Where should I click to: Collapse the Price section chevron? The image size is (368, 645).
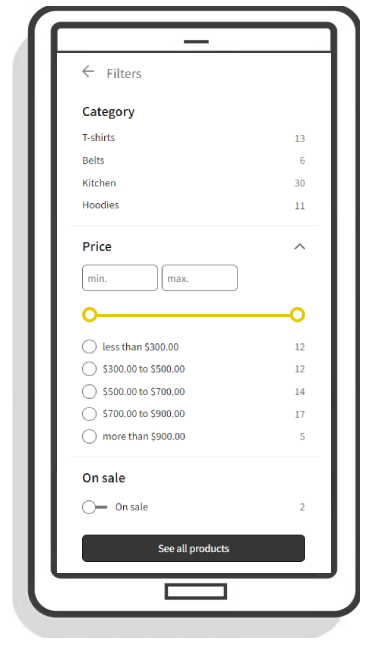click(299, 247)
